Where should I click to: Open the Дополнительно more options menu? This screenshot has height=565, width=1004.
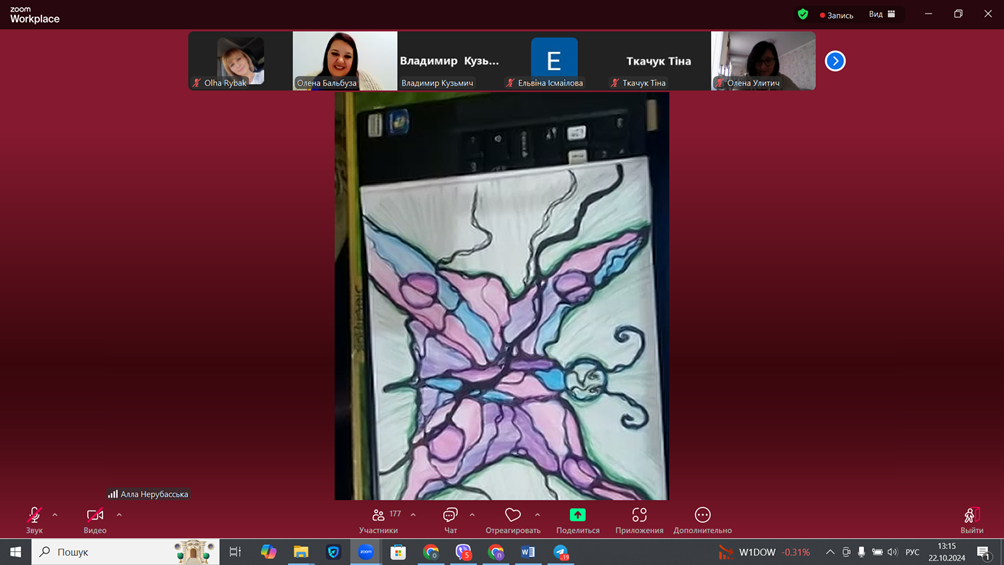coord(702,516)
